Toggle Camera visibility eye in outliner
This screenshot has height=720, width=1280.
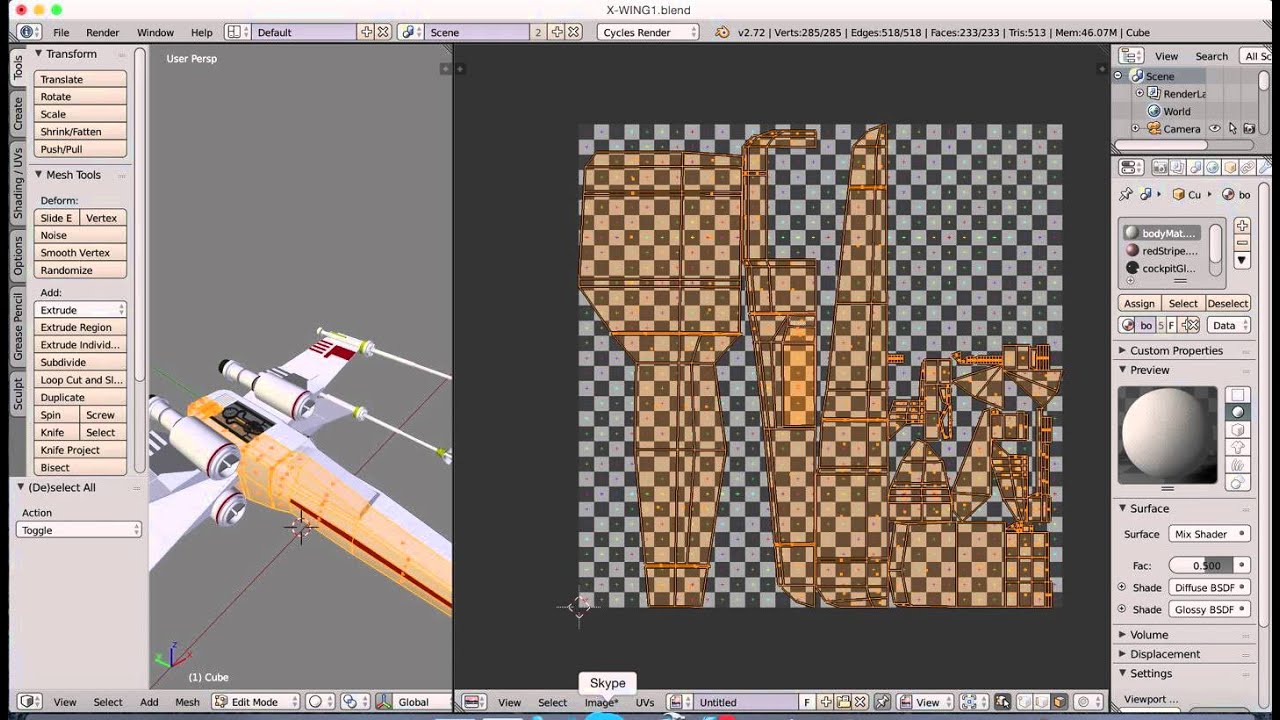pyautogui.click(x=1215, y=129)
